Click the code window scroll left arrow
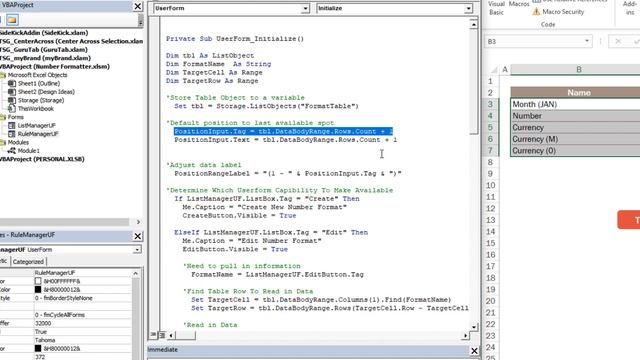The image size is (640, 360). click(171, 336)
